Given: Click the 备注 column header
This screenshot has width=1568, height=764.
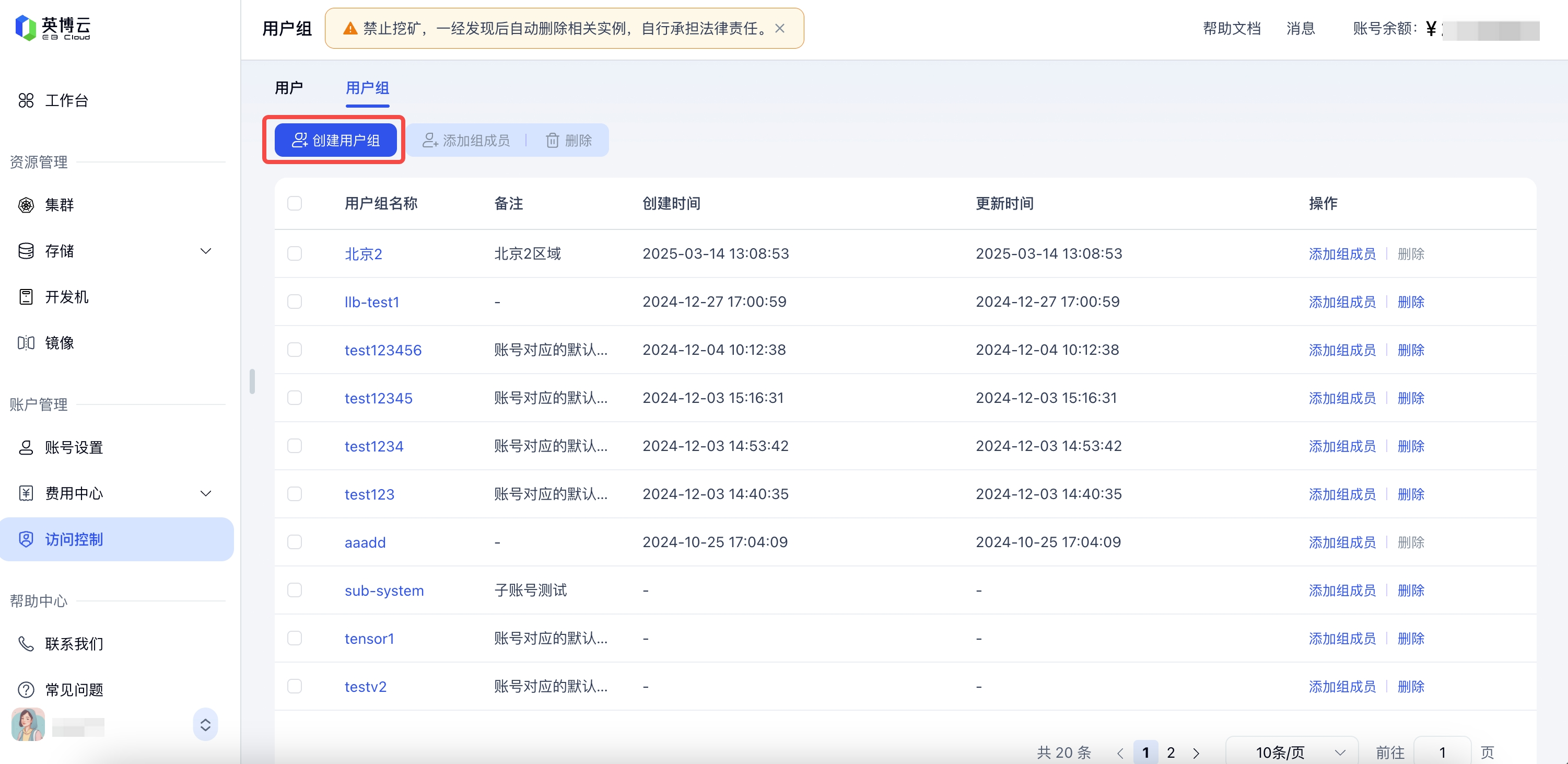Looking at the screenshot, I should point(508,203).
